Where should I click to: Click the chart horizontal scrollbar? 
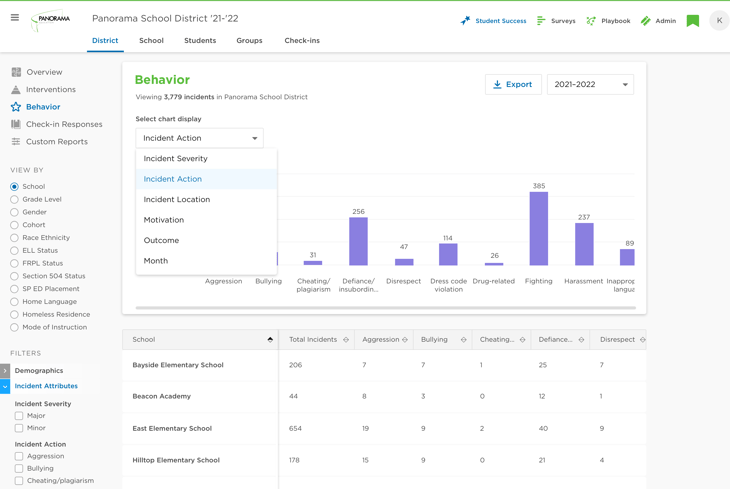(385, 308)
